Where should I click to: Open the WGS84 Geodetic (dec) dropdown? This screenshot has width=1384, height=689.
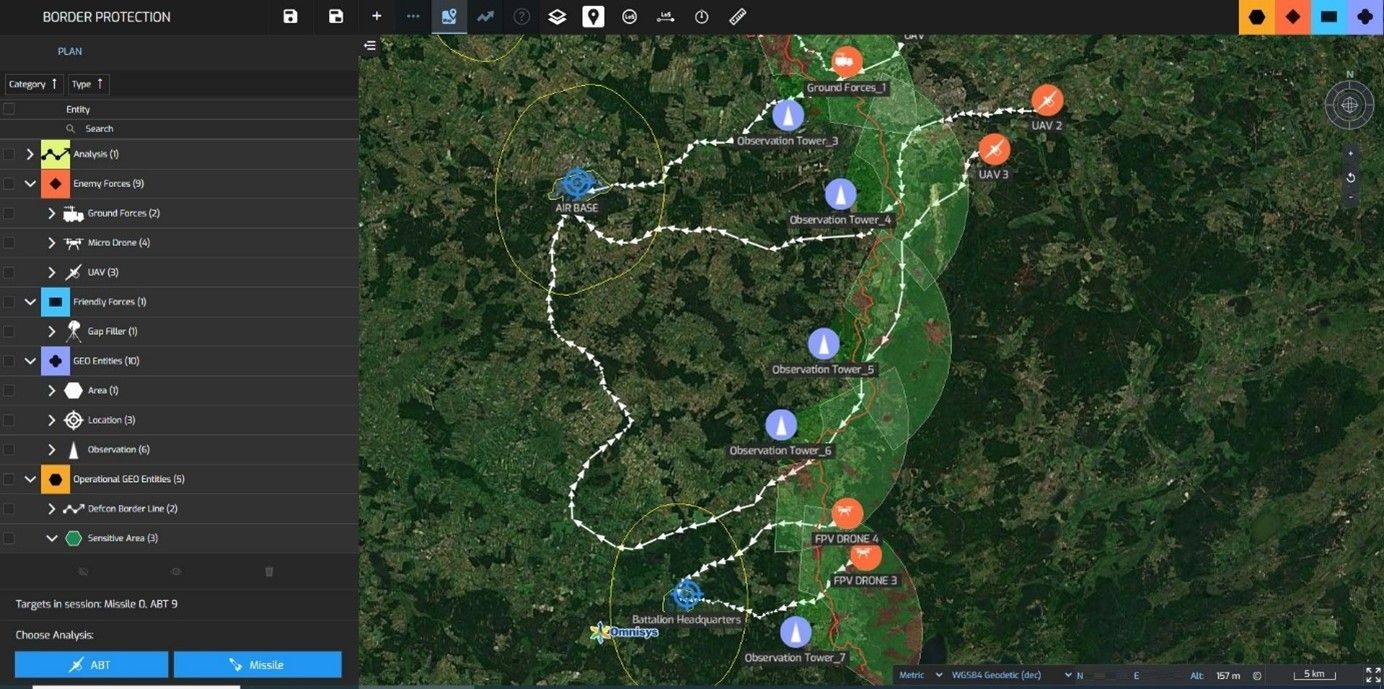coord(1011,675)
